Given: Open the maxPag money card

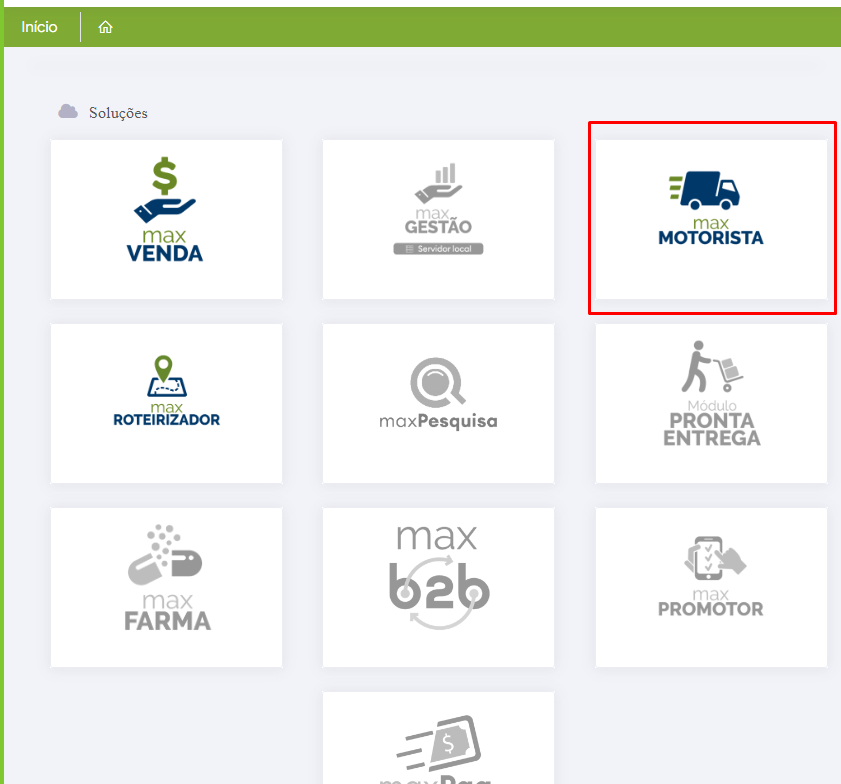Looking at the screenshot, I should (438, 738).
